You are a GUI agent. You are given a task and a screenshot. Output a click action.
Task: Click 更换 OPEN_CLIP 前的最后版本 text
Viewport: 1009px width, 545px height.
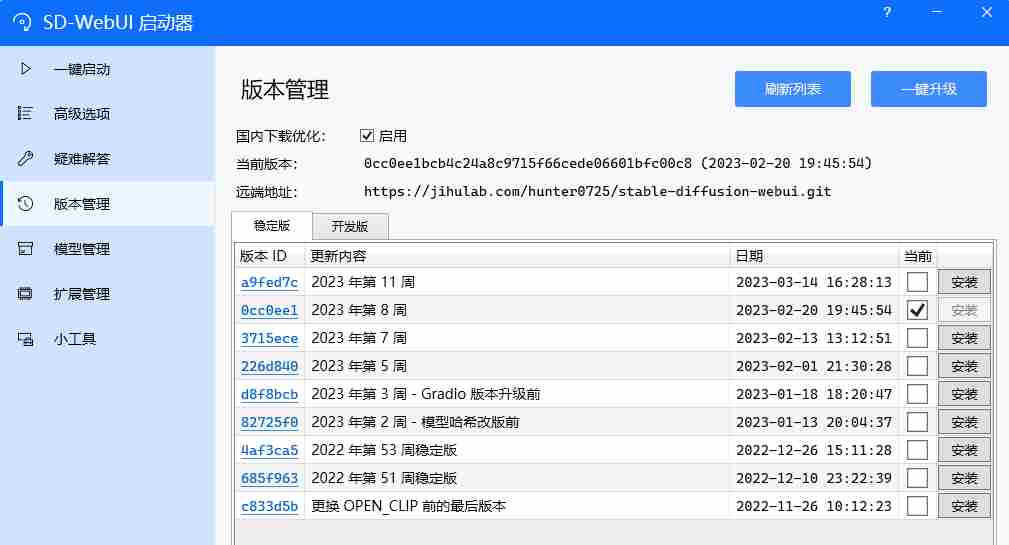[x=409, y=506]
